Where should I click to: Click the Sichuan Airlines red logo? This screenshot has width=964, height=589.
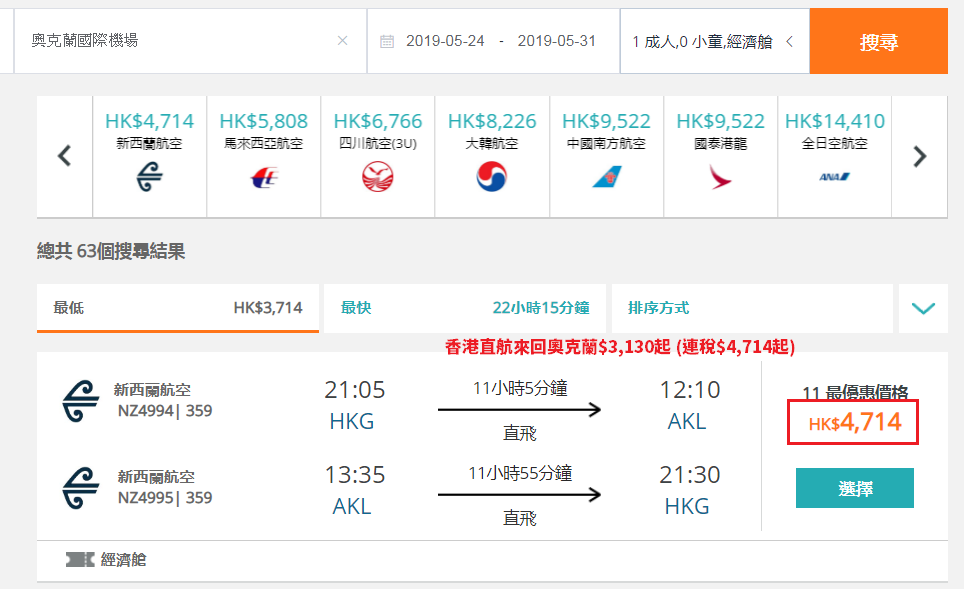click(x=377, y=176)
